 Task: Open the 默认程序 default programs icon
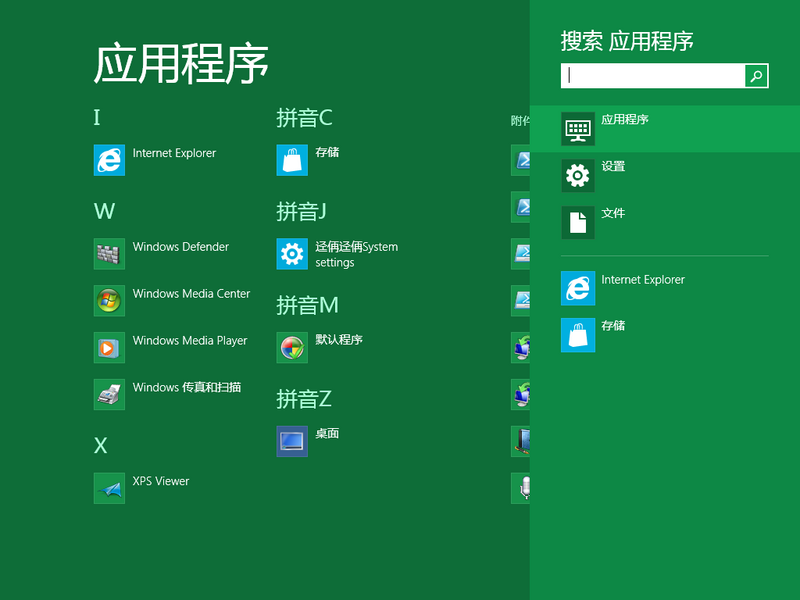click(x=292, y=347)
